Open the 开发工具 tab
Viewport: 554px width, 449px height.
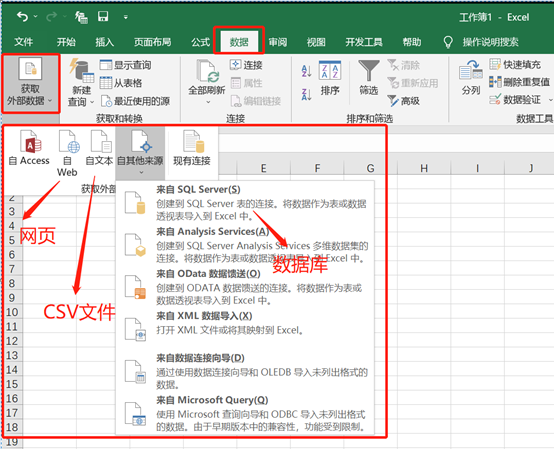point(364,42)
